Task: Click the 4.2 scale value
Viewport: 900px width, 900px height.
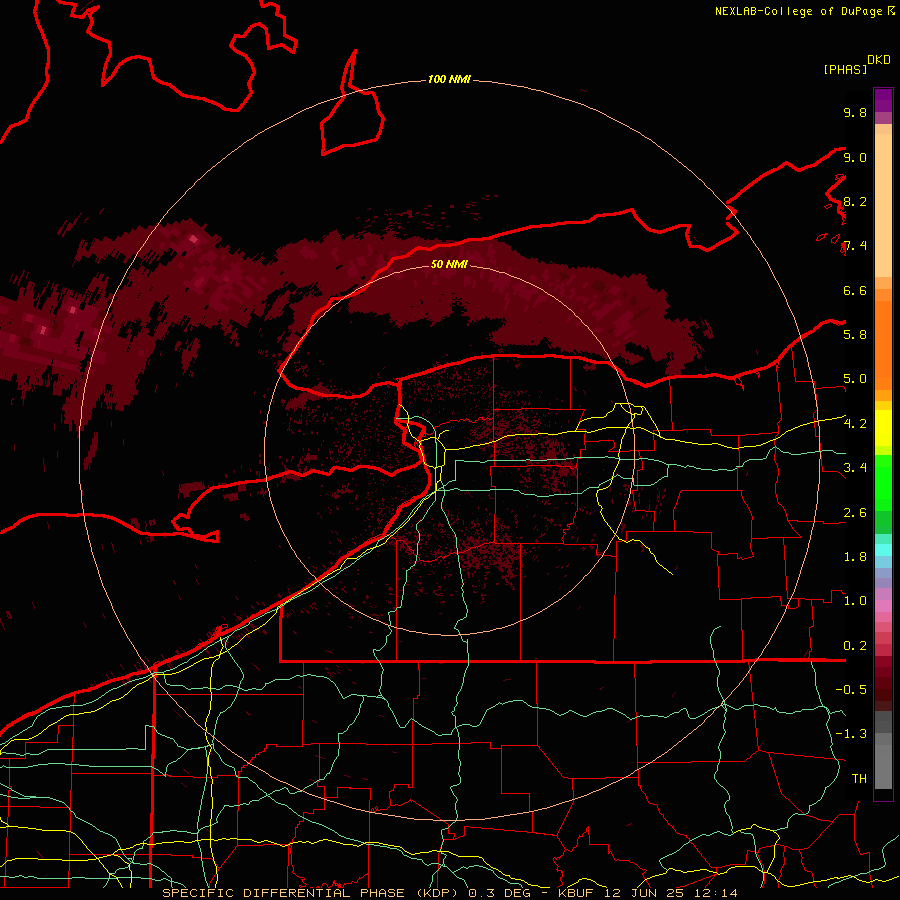Action: click(x=855, y=424)
